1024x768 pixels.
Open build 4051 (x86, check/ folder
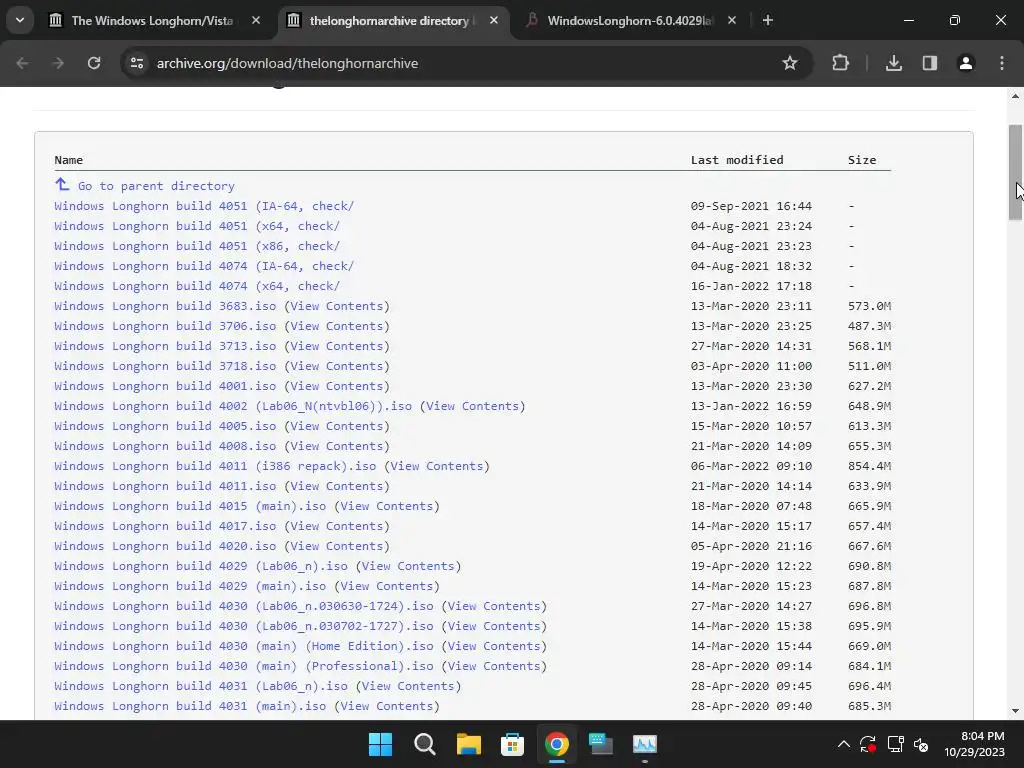point(197,246)
